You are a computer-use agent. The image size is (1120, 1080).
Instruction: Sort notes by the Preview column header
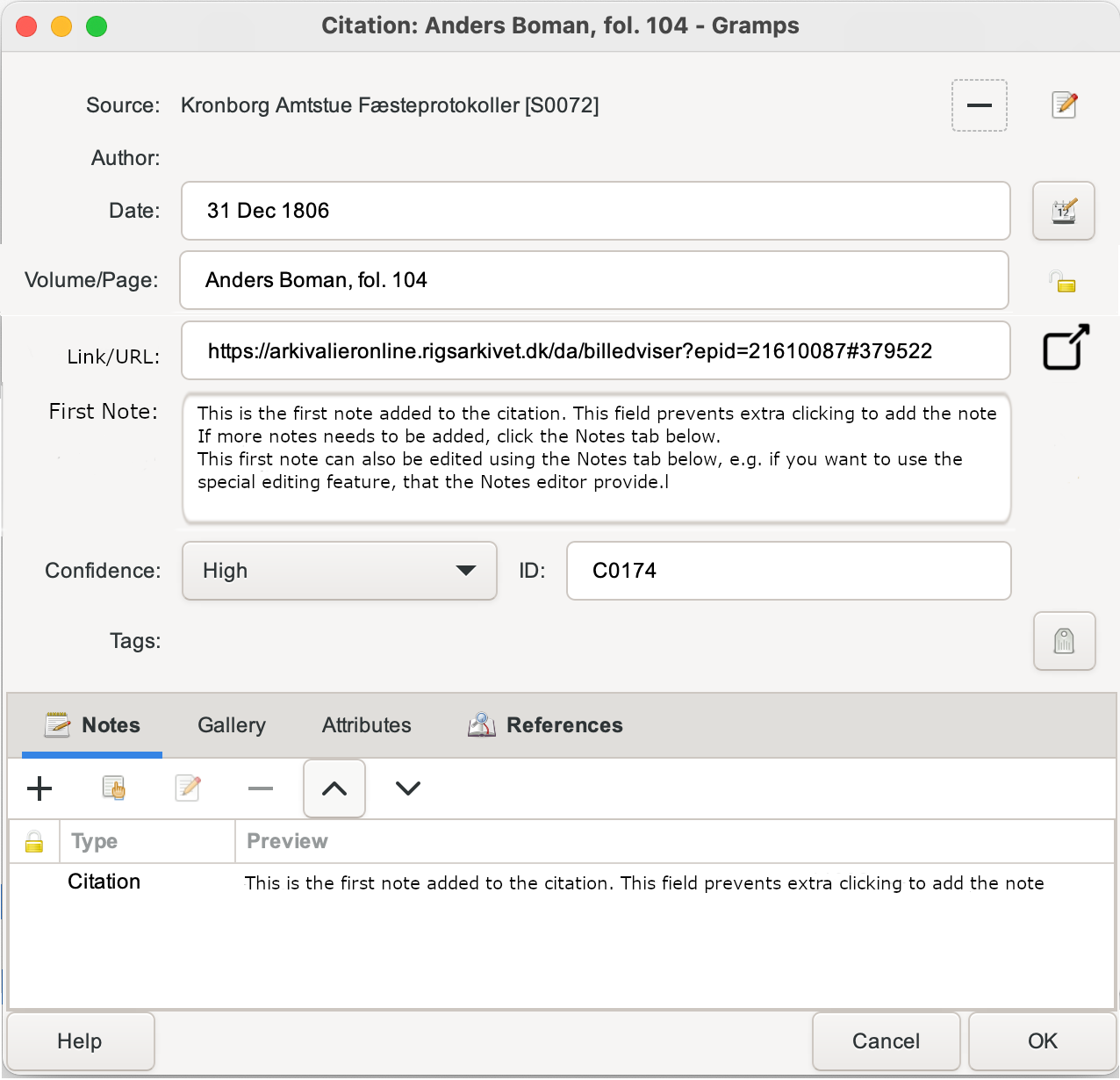[675, 841]
